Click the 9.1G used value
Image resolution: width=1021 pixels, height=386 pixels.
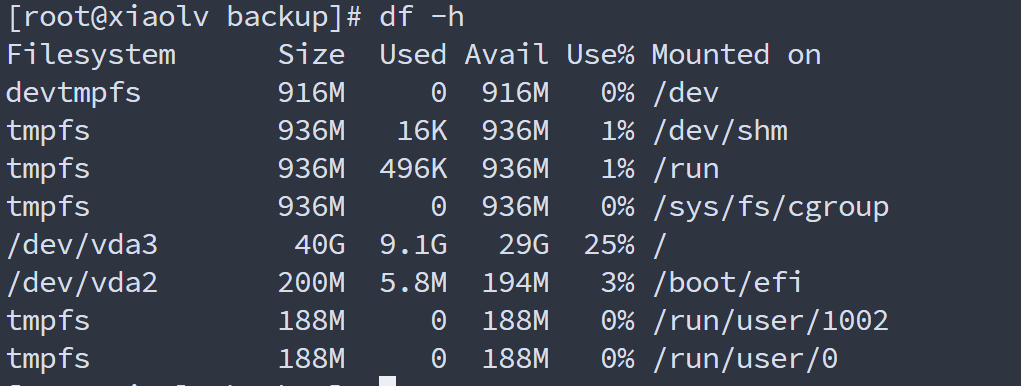[x=413, y=245]
